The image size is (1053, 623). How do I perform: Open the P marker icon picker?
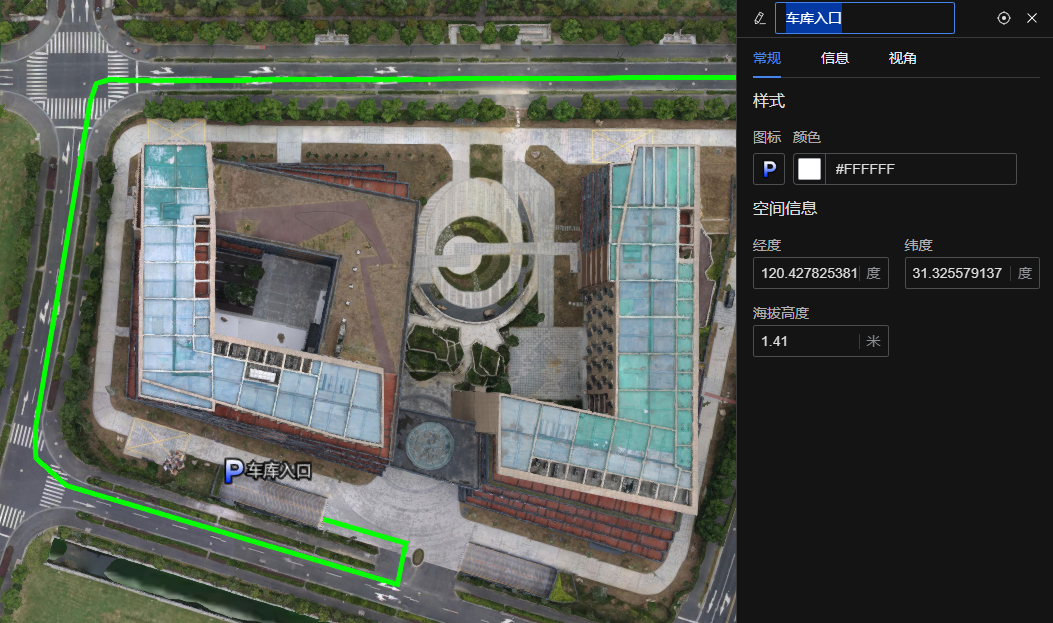point(769,169)
